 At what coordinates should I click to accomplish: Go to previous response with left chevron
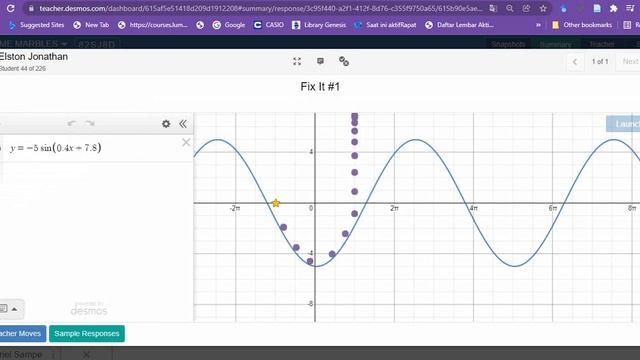pyautogui.click(x=575, y=62)
